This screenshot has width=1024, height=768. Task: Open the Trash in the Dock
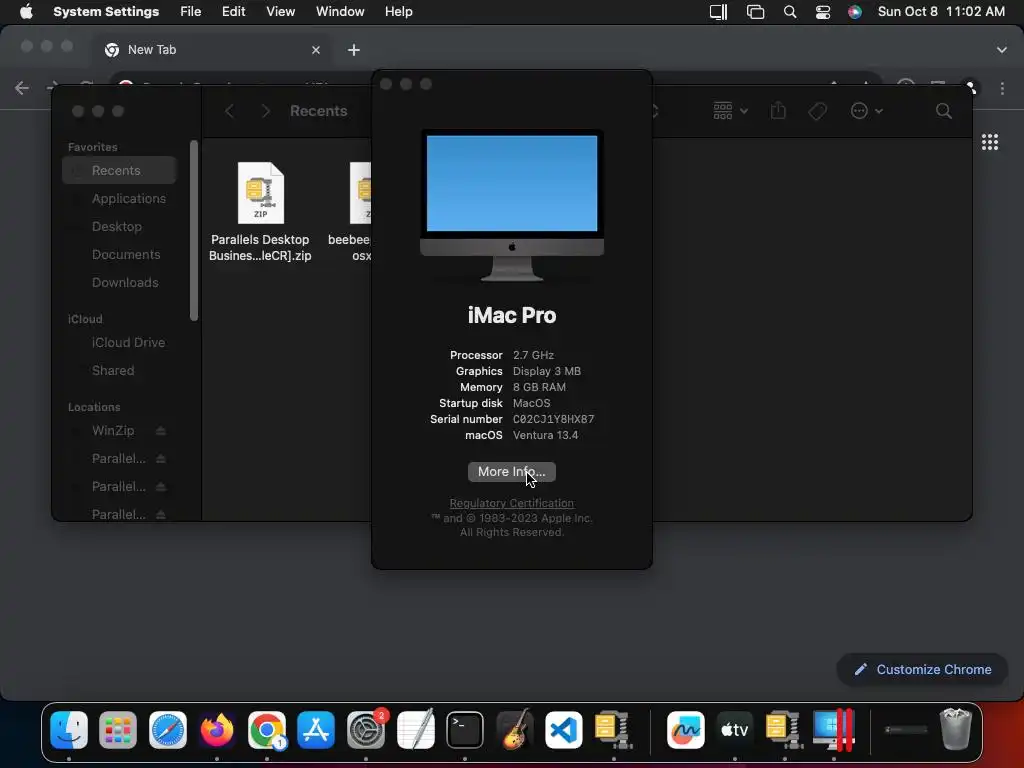(955, 728)
